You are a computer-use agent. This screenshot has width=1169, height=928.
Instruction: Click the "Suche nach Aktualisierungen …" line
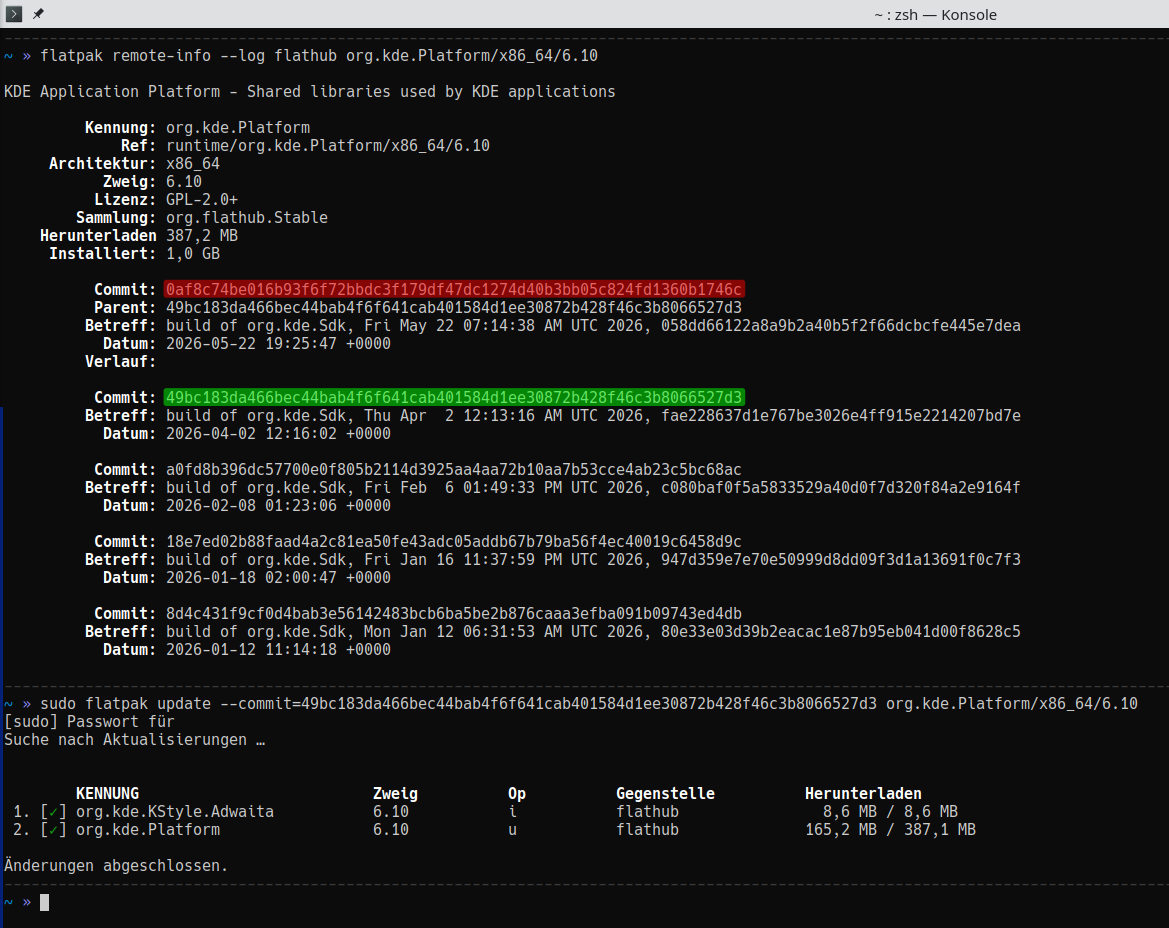click(x=135, y=740)
